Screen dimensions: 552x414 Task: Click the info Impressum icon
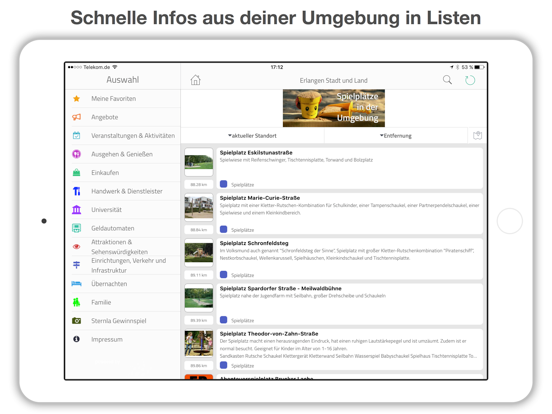(x=76, y=339)
